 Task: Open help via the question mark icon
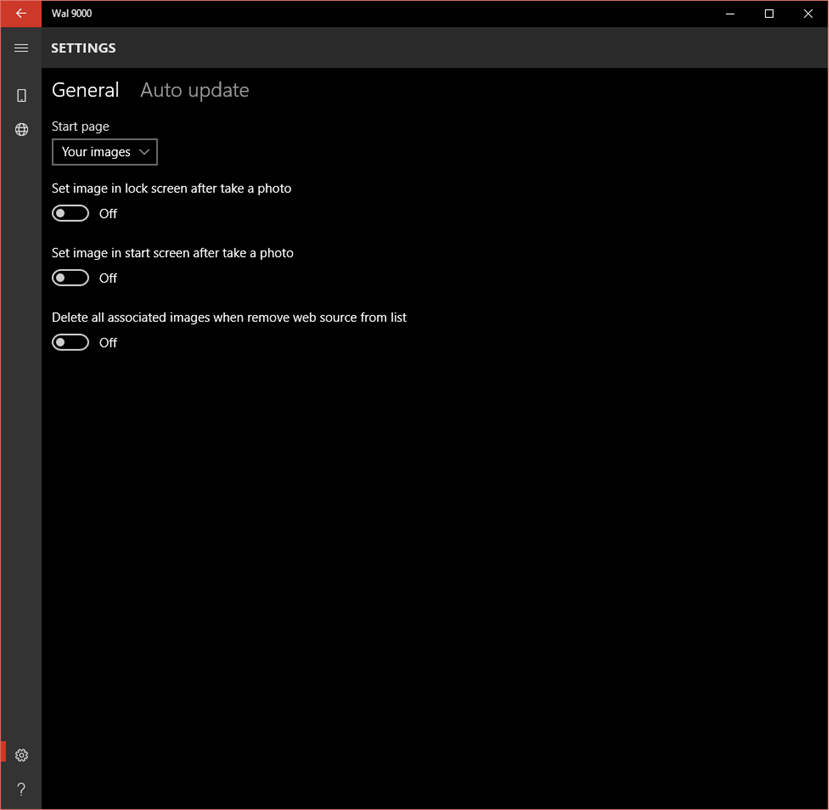point(21,789)
